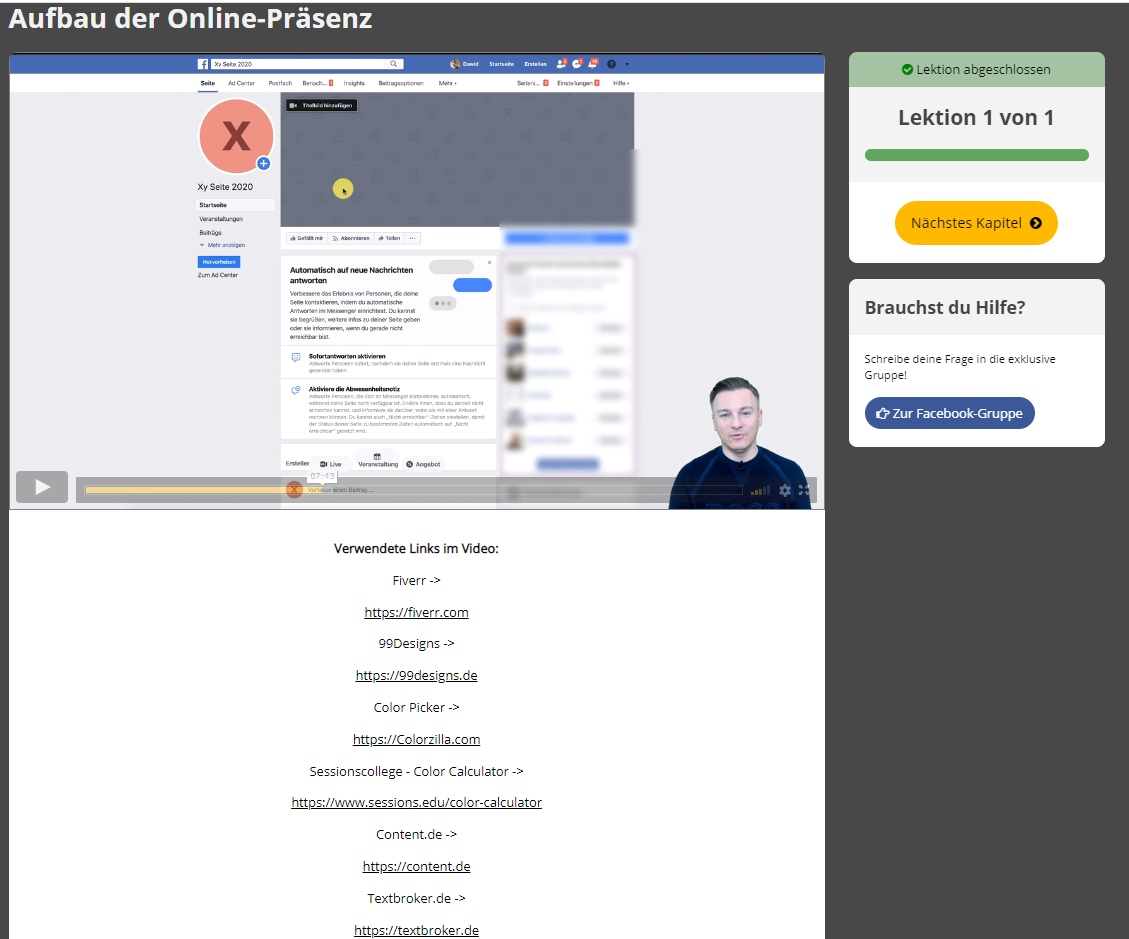Click 'Sessionscollege - Color Calculator ->' label
The width and height of the screenshot is (1129, 939).
tap(416, 771)
